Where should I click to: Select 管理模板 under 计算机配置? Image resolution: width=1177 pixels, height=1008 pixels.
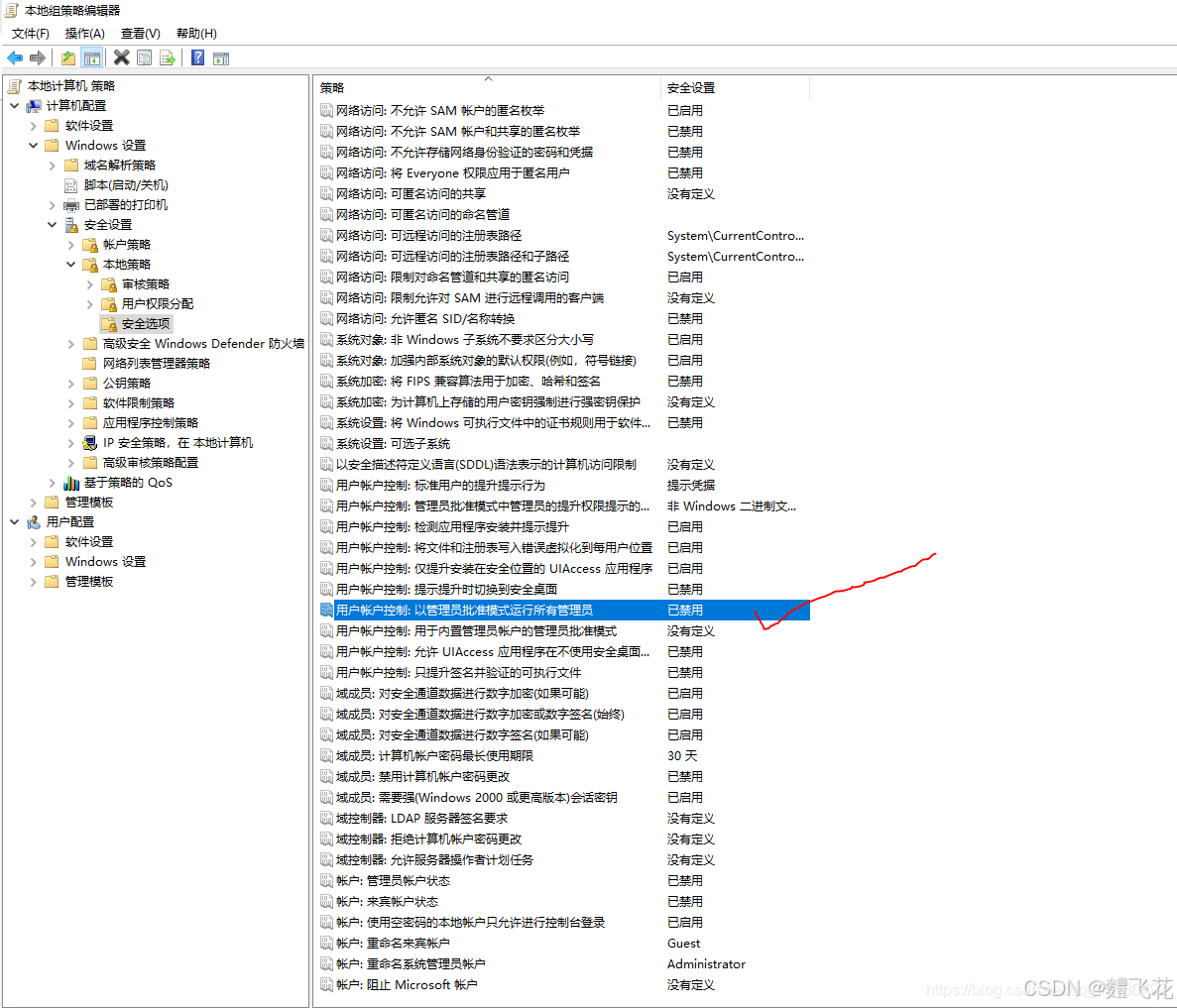[x=88, y=503]
